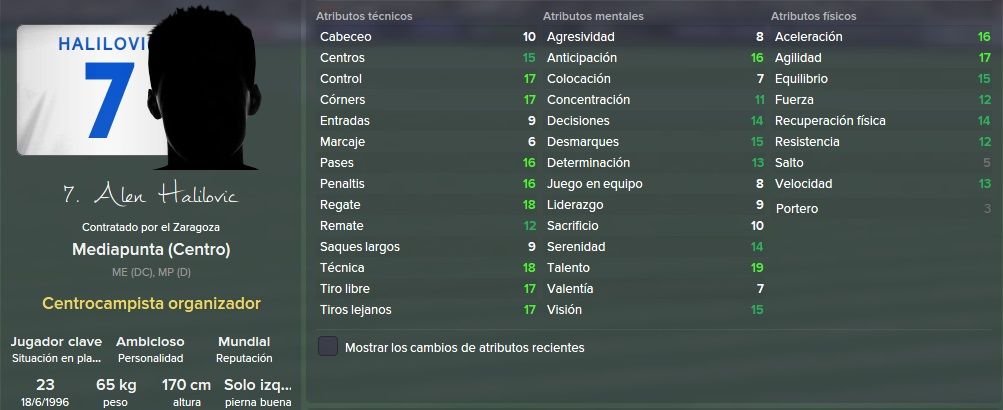Select the Talento attribute row
The height and width of the screenshot is (410, 1003).
[x=654, y=268]
